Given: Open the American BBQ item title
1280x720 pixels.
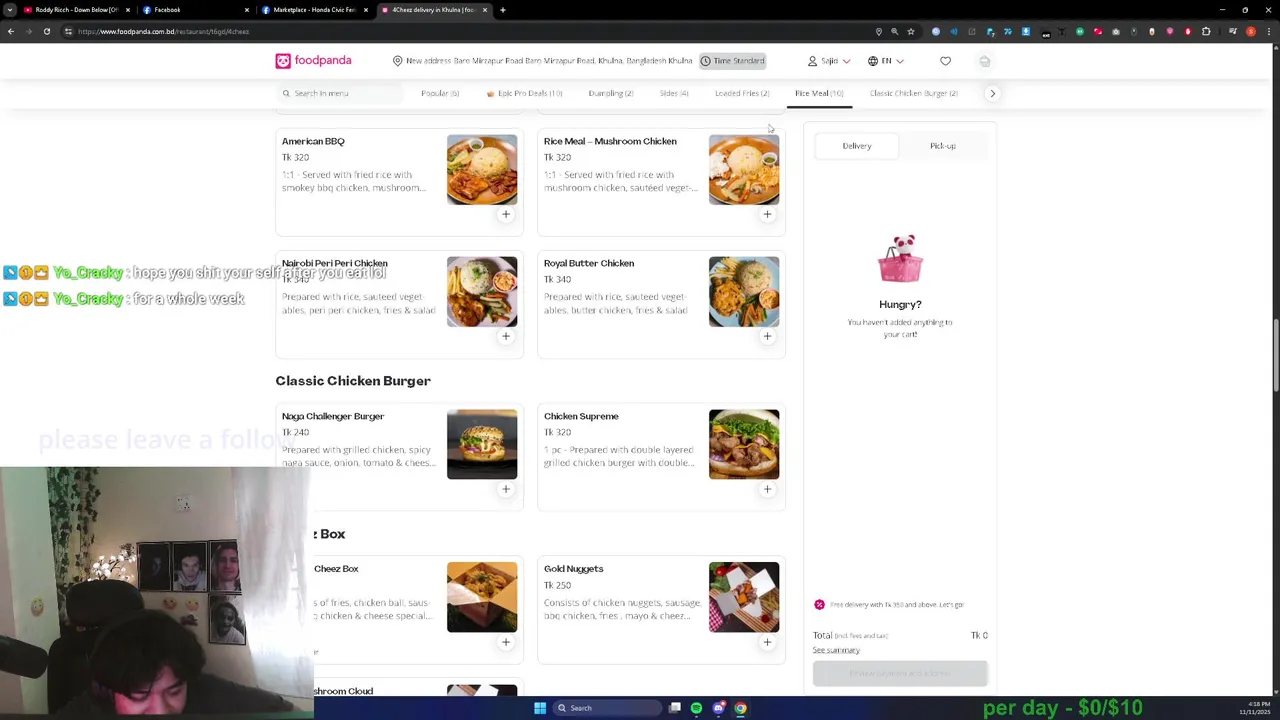Looking at the screenshot, I should tap(313, 141).
